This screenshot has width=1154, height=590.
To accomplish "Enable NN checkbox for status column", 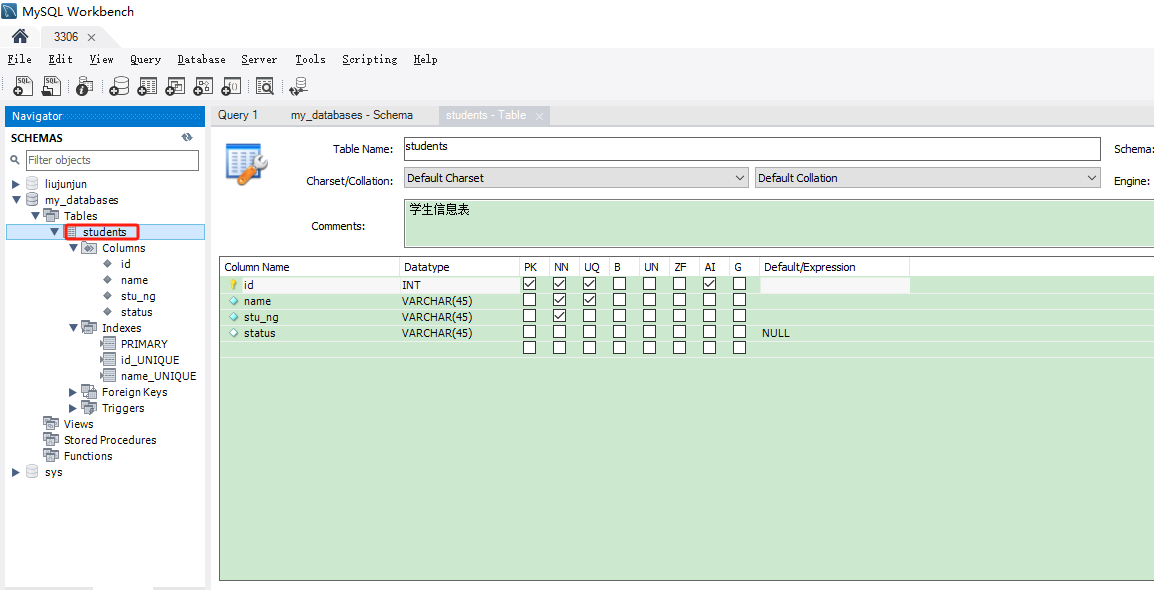I will click(559, 332).
